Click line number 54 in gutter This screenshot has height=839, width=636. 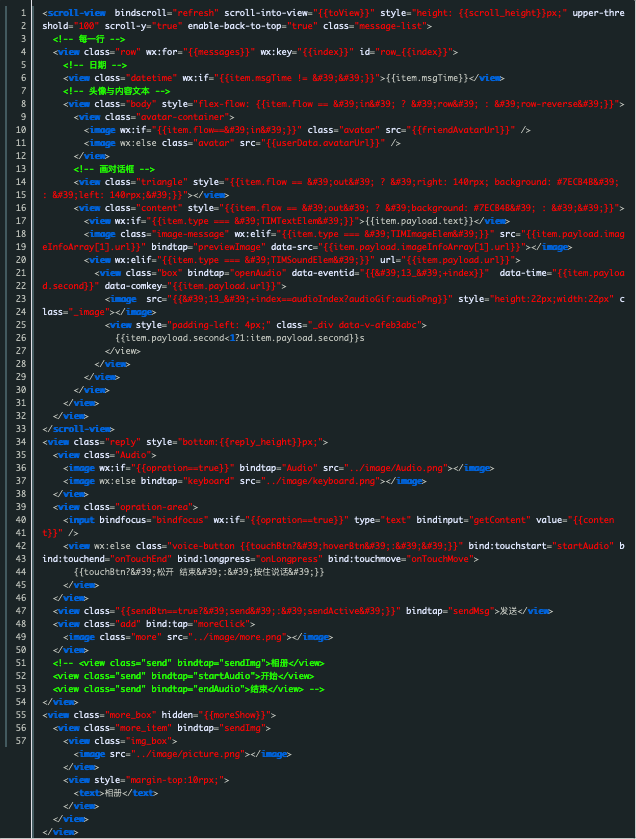pyautogui.click(x=20, y=702)
